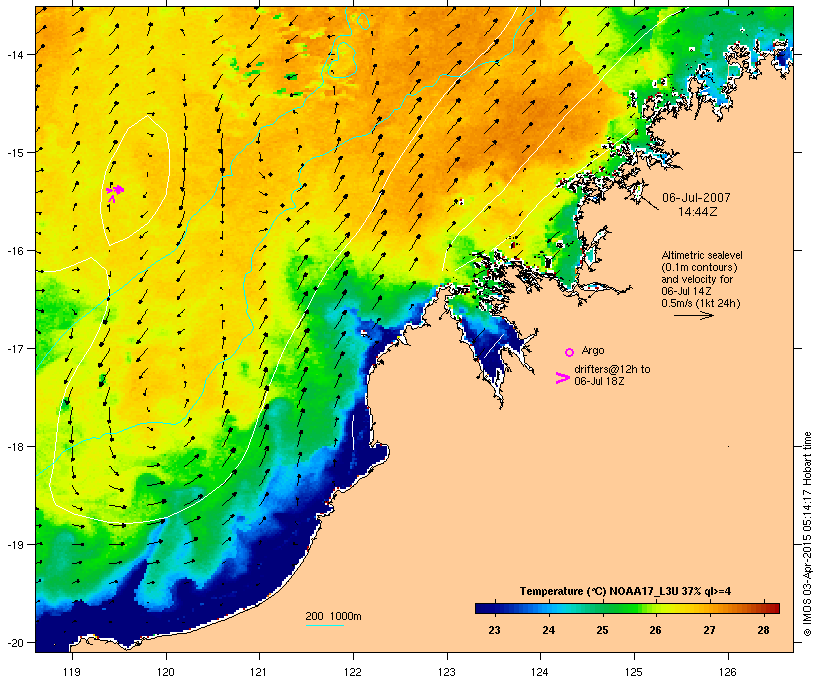Click the '06-Jul 18Z' drifter legend text
This screenshot has width=820, height=680.
coord(599,381)
